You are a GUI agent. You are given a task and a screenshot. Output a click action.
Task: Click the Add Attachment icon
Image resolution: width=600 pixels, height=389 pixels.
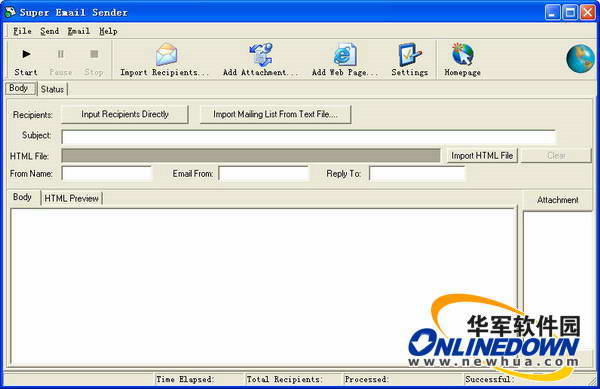261,54
